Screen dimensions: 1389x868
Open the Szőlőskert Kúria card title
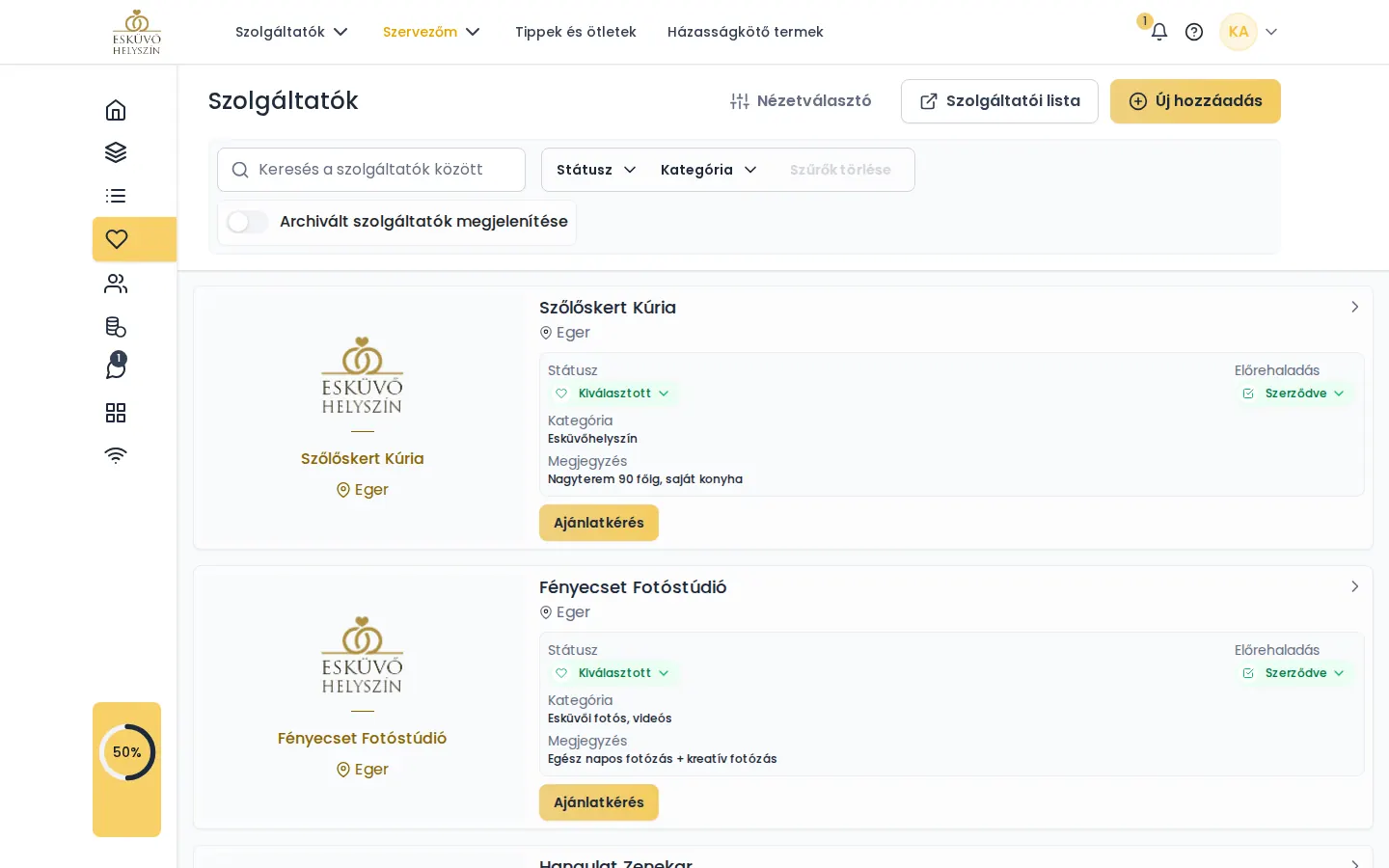click(608, 308)
